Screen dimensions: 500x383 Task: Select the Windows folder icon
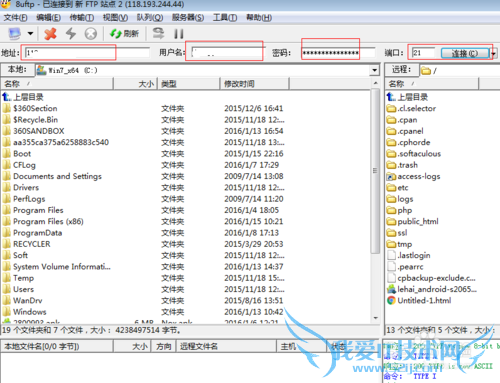(7, 312)
